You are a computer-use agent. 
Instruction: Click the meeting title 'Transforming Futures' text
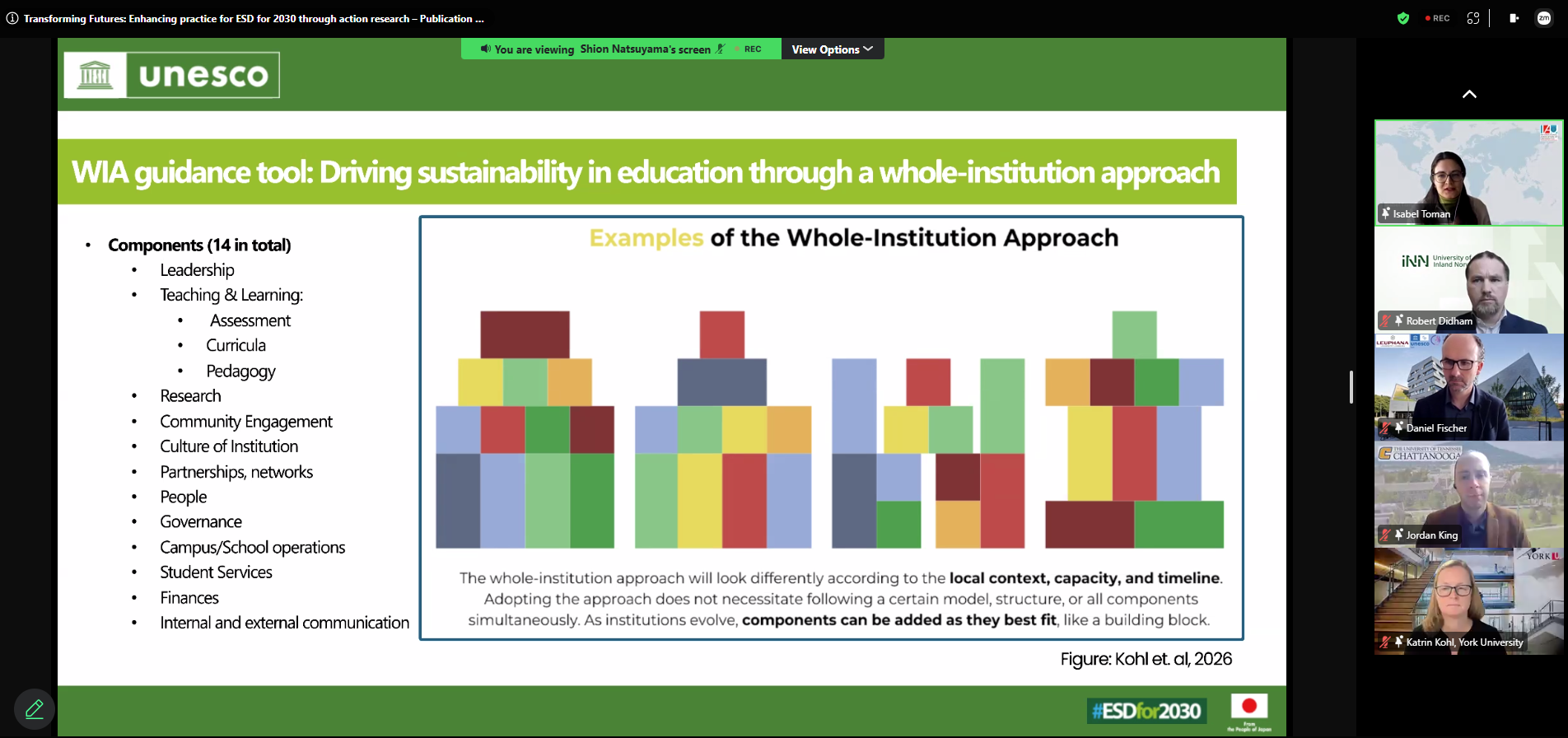click(x=254, y=18)
